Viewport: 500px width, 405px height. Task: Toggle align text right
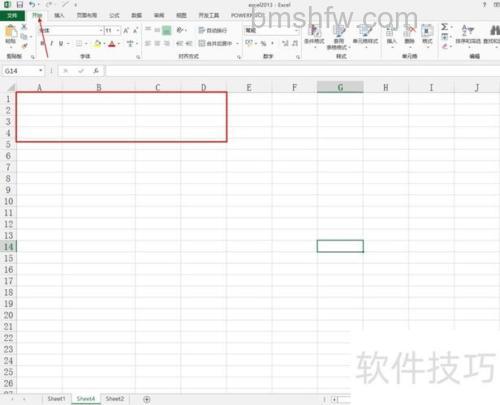click(x=166, y=43)
